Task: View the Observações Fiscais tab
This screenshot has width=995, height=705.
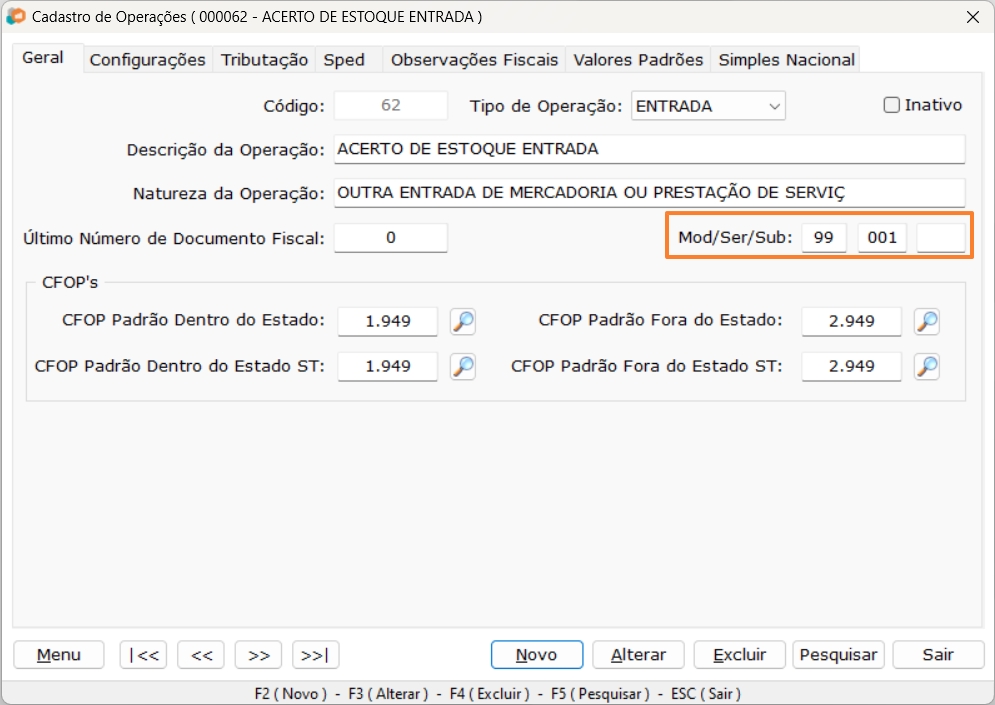Action: click(474, 59)
